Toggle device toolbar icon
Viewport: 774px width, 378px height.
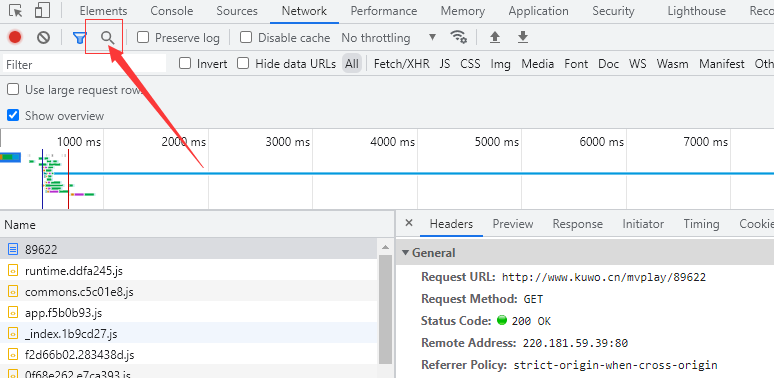coord(43,10)
